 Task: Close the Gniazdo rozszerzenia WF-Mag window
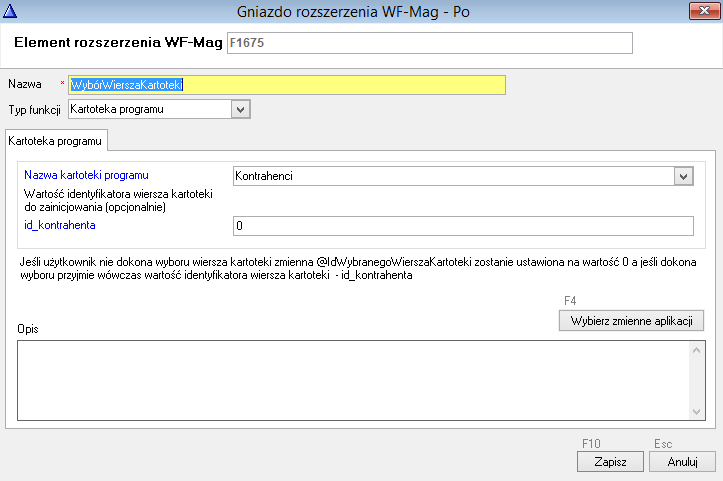tap(704, 11)
